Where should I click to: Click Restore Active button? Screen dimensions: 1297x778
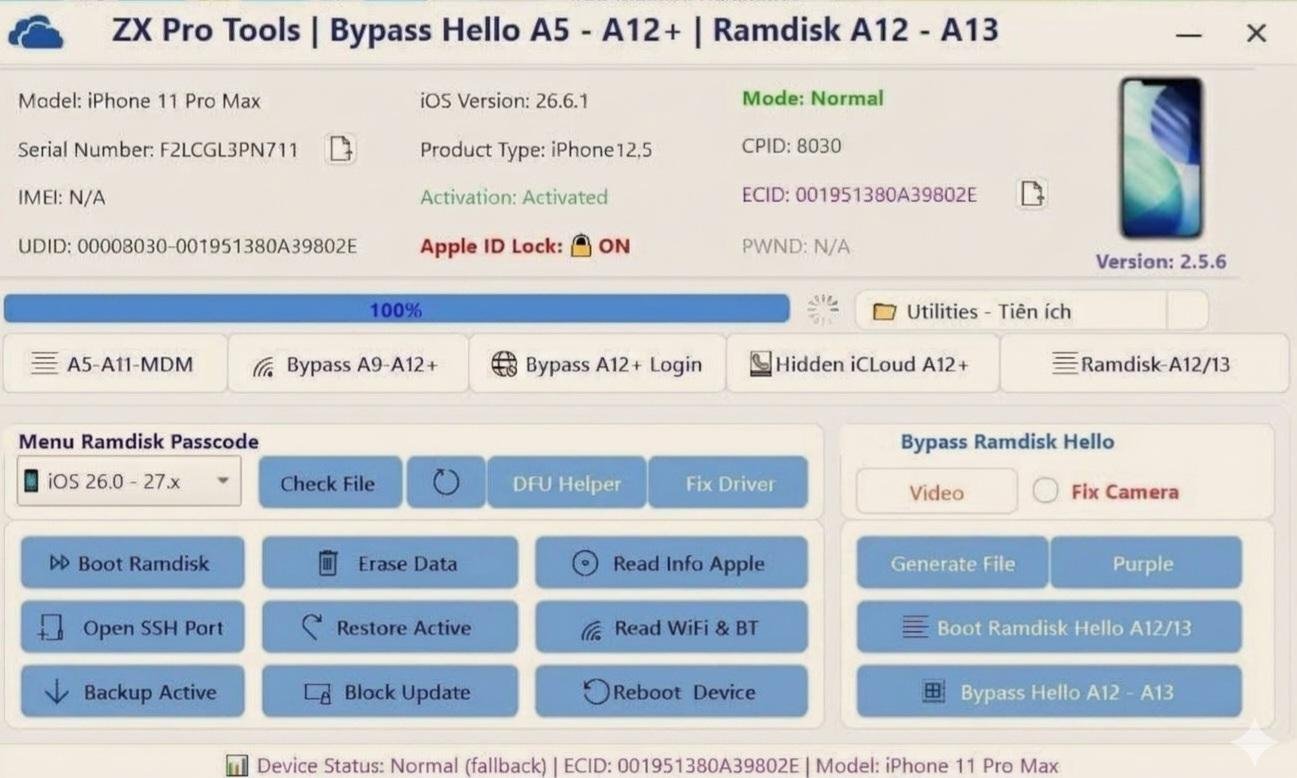click(x=390, y=627)
